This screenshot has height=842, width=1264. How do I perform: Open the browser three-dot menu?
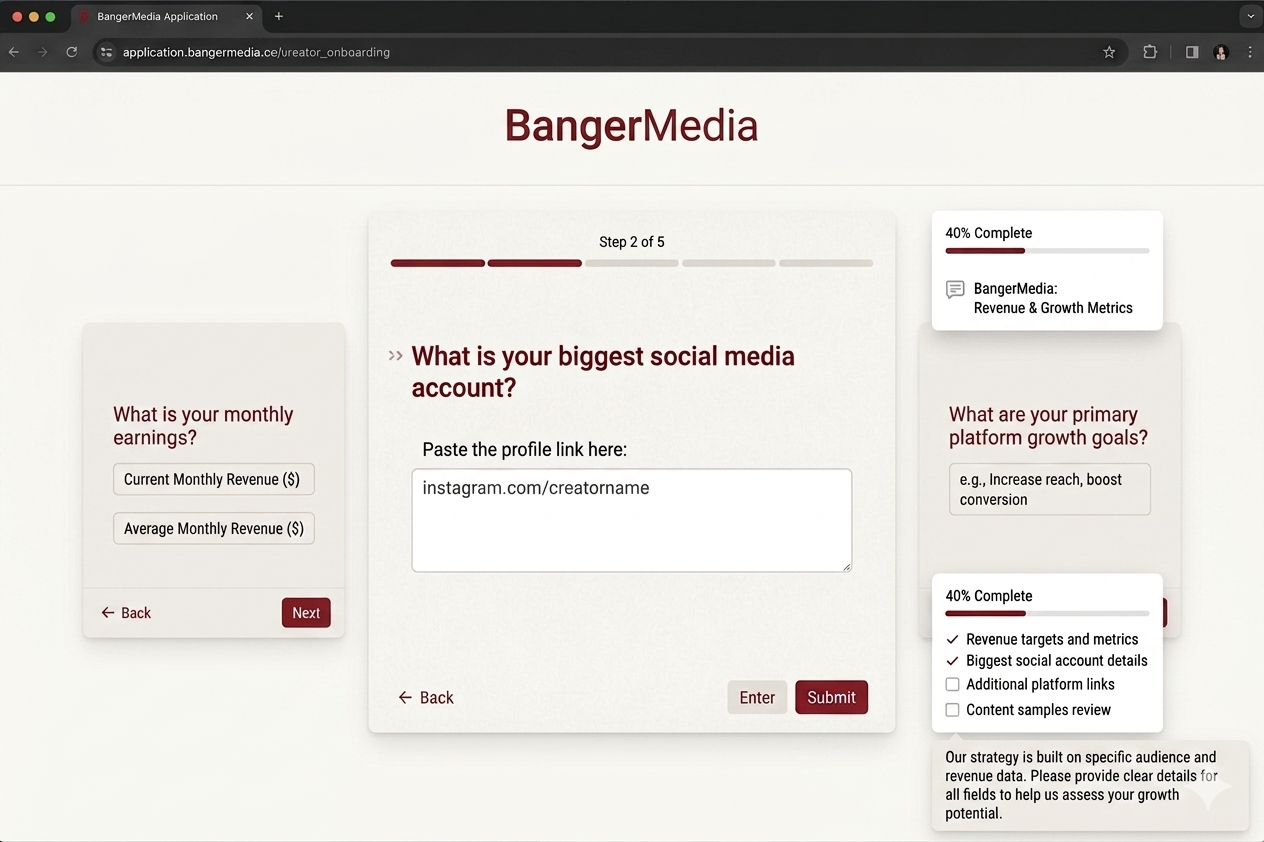pyautogui.click(x=1250, y=52)
